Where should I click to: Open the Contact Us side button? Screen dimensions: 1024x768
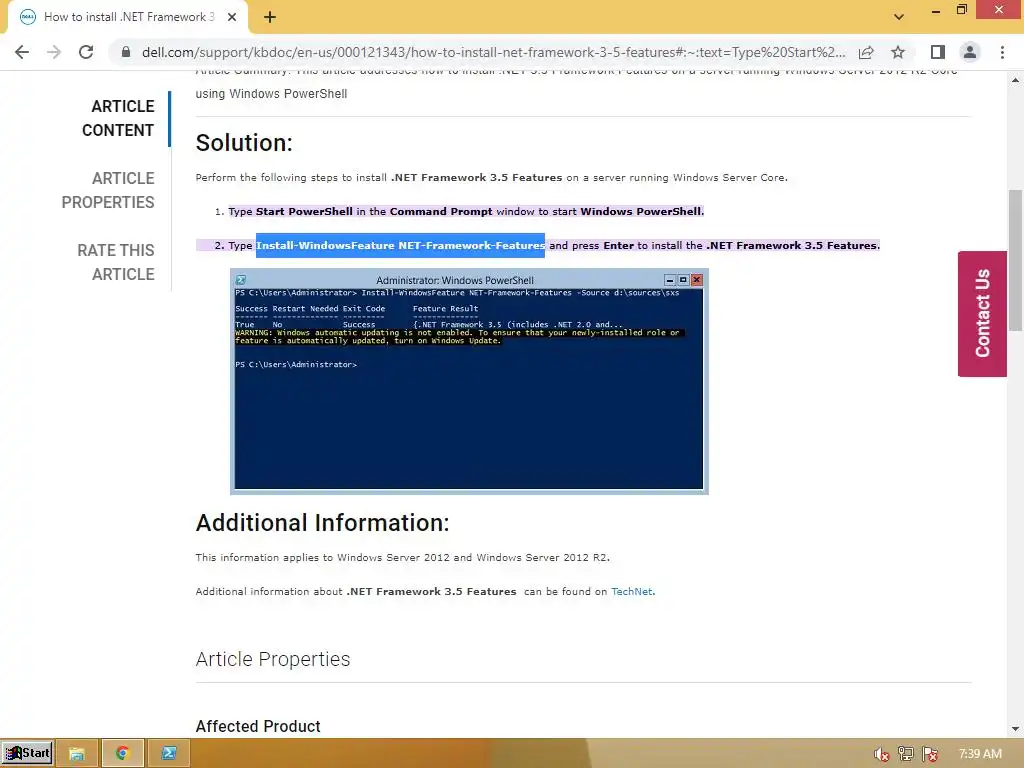(x=982, y=313)
